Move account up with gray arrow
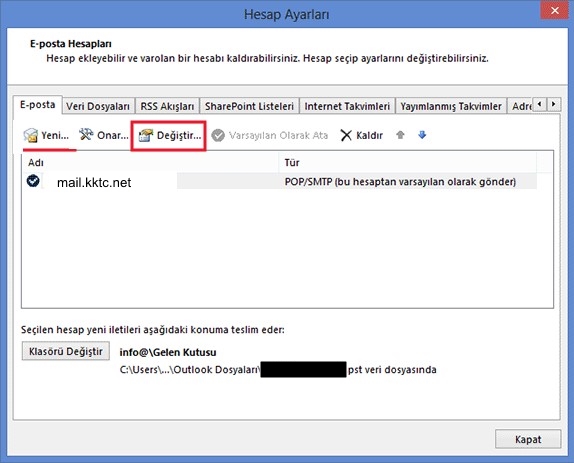 click(x=400, y=135)
